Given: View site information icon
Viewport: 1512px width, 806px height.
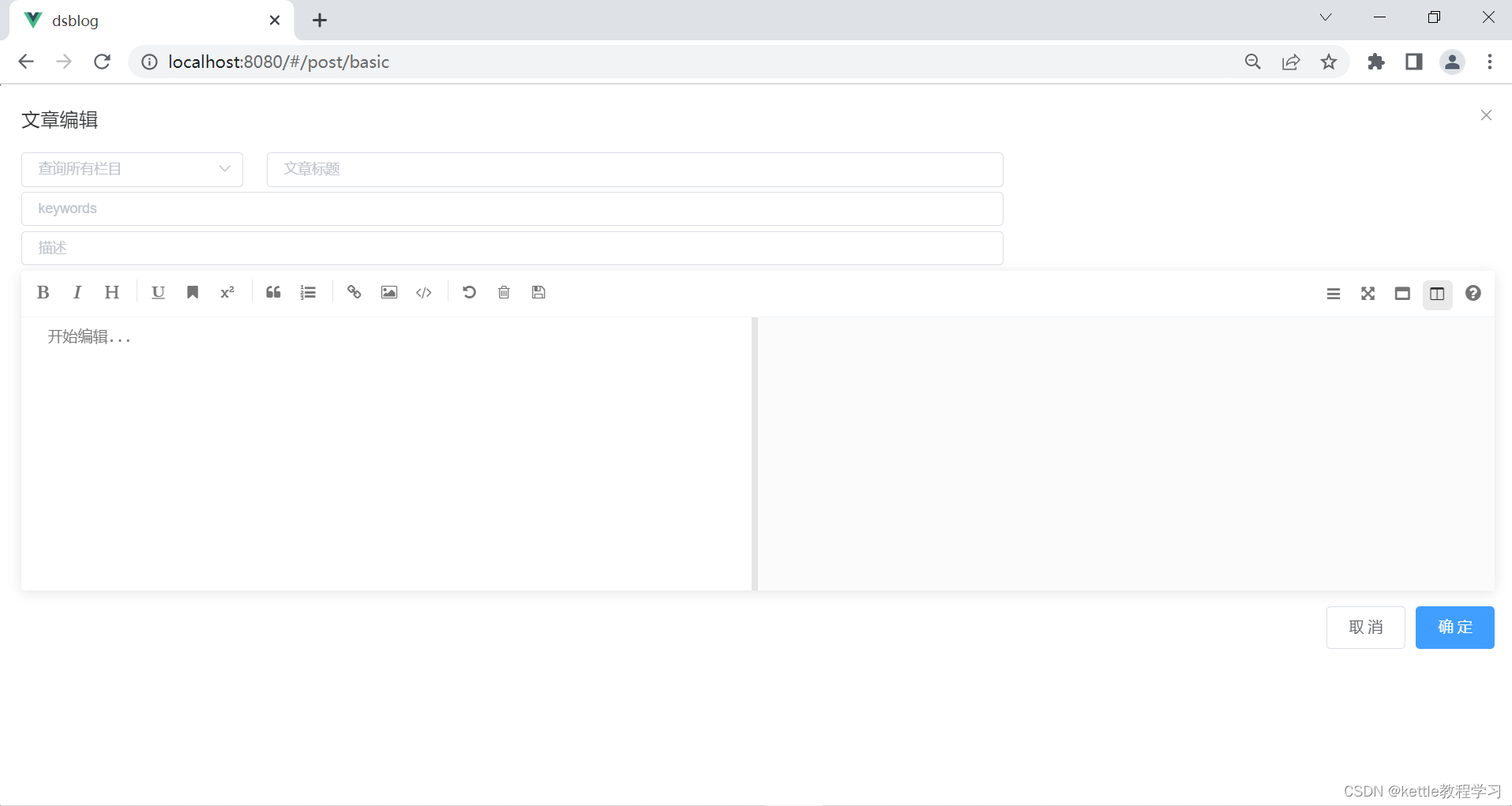Looking at the screenshot, I should pos(149,62).
